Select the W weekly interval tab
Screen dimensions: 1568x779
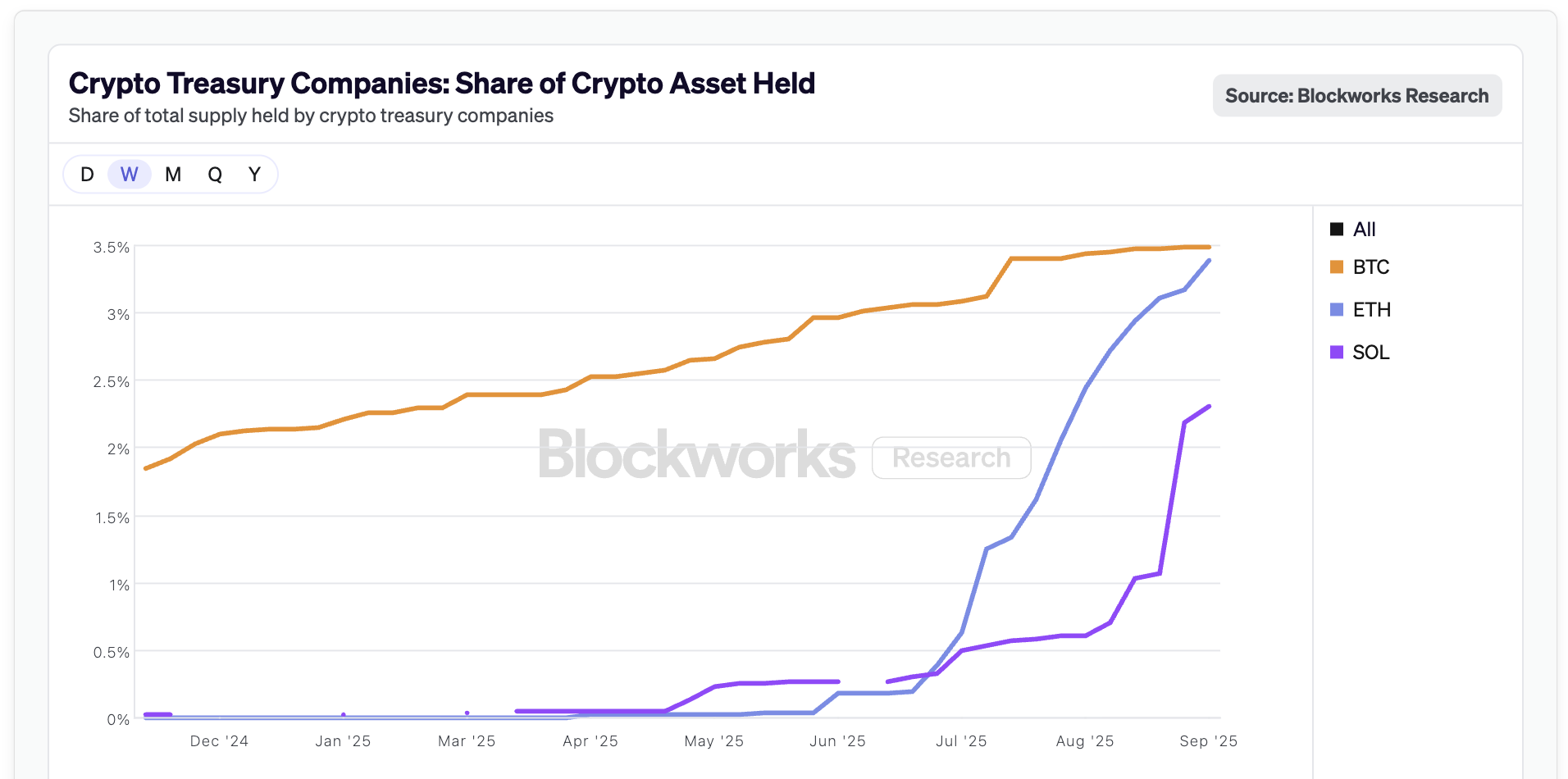[130, 174]
